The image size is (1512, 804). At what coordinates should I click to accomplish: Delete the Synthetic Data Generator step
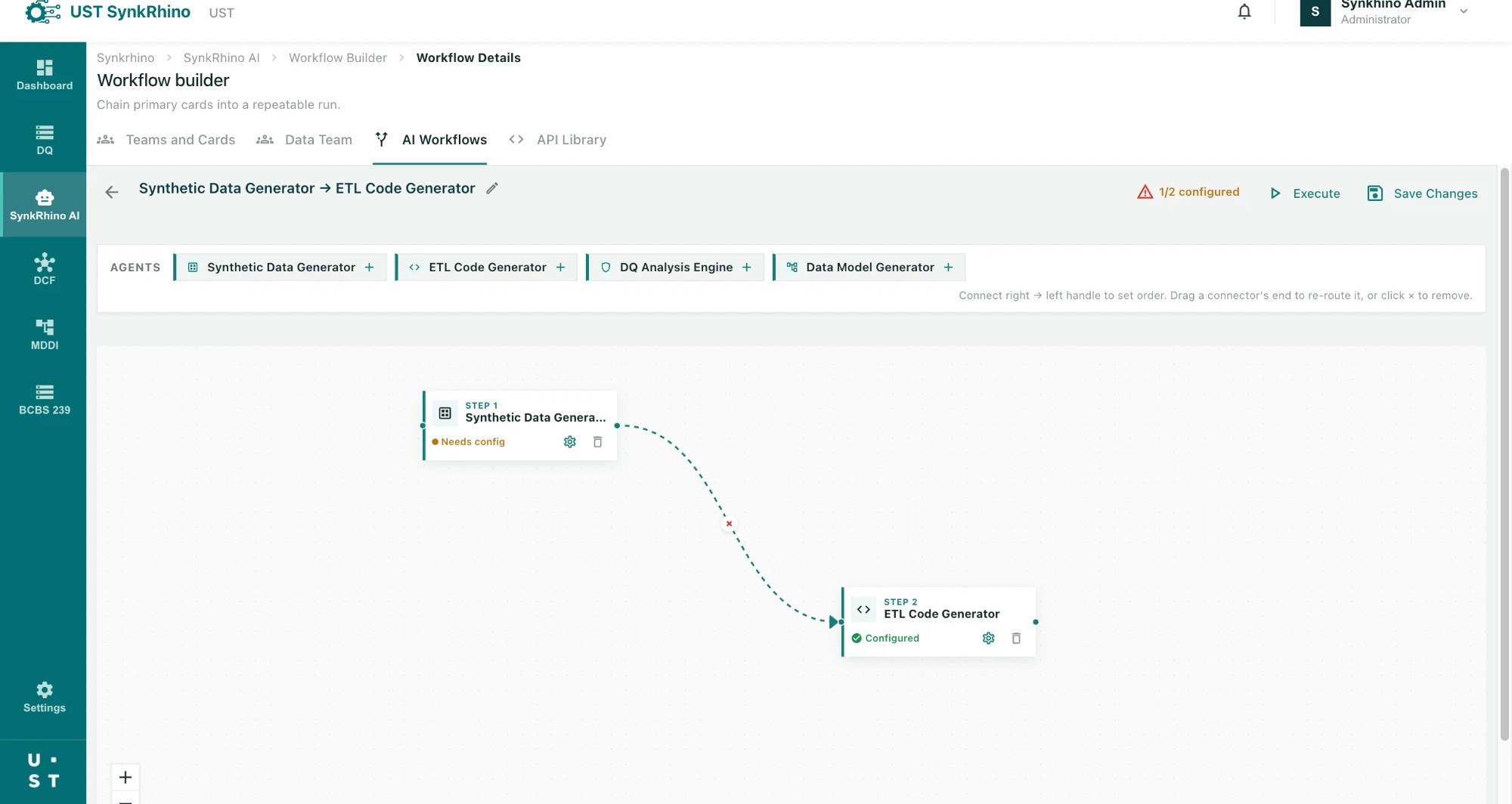pos(598,442)
